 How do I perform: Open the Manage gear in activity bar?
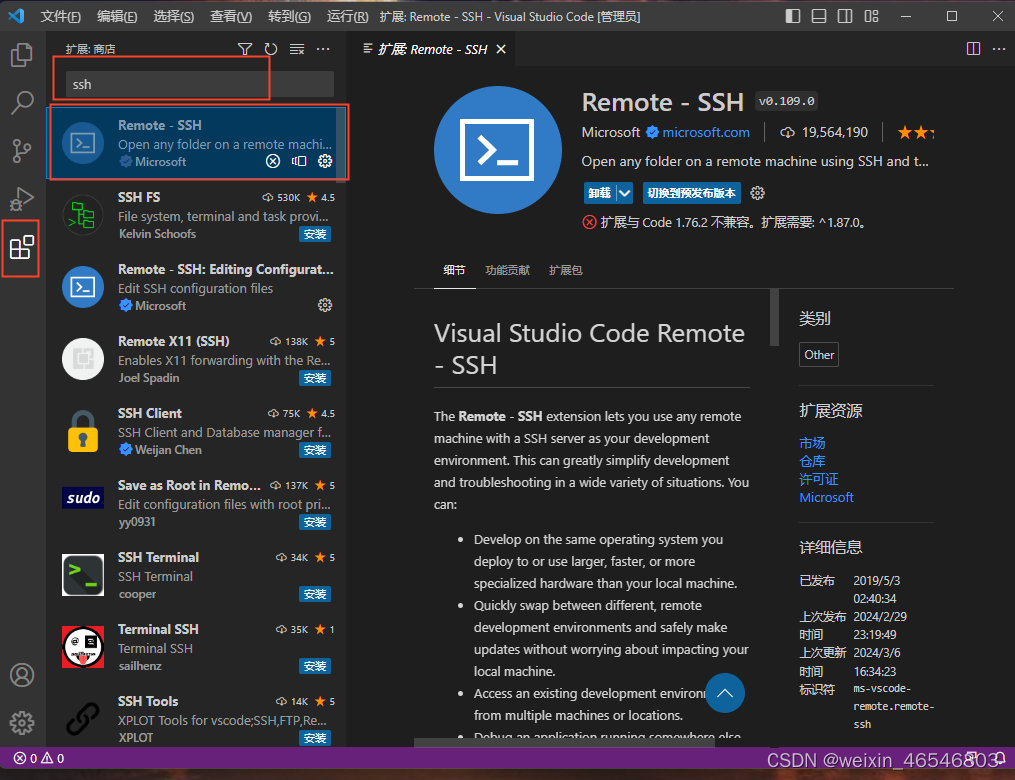(22, 722)
